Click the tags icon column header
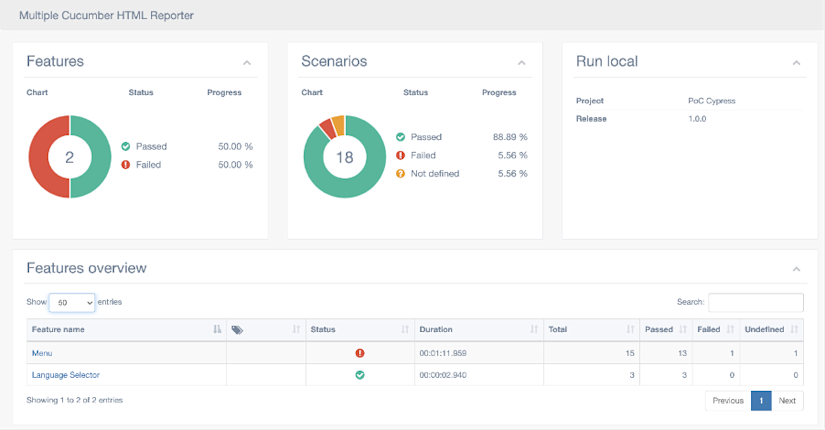 point(266,329)
